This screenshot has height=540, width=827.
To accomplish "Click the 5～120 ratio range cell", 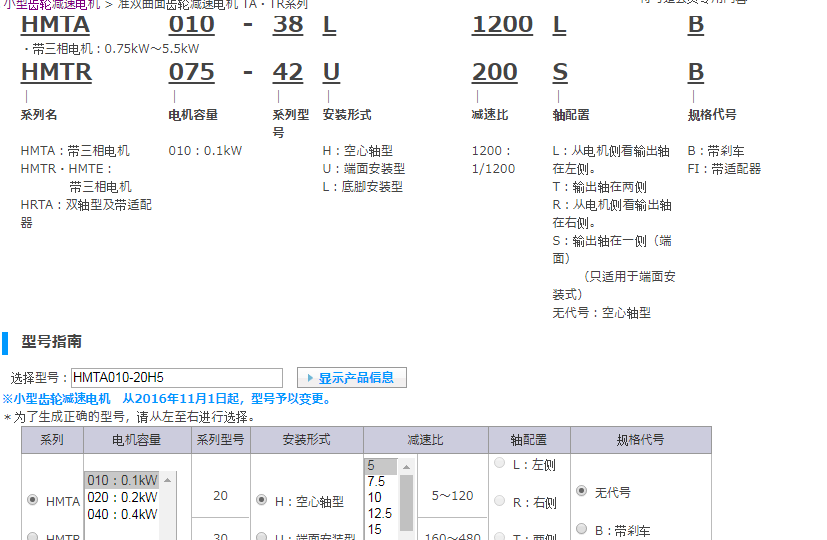I will (x=452, y=495).
